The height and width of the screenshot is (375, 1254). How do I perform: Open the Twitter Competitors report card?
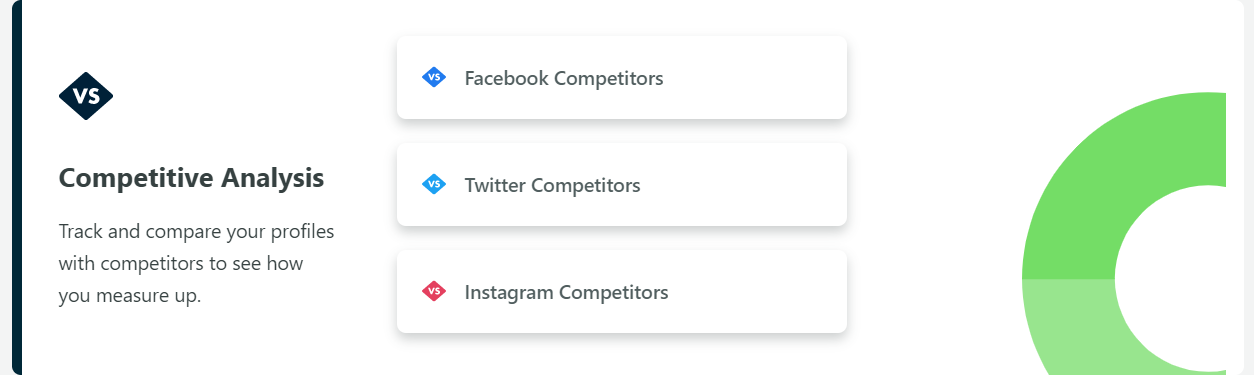coord(622,184)
